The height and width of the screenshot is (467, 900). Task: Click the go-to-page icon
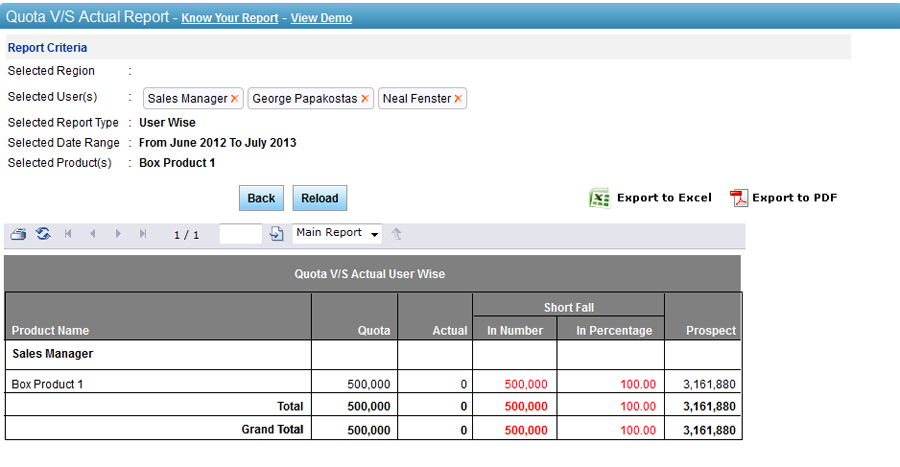coord(277,234)
